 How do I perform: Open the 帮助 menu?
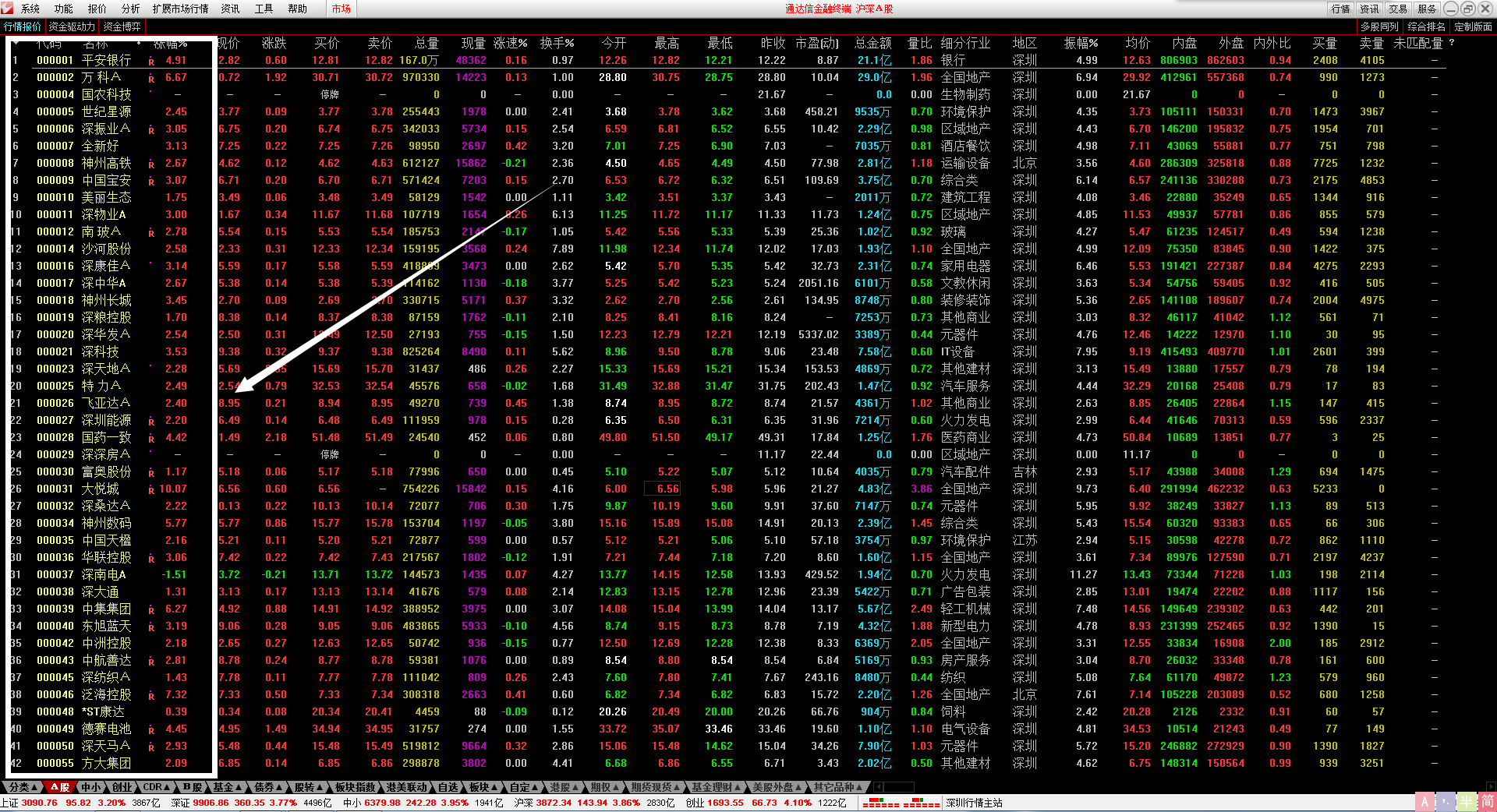point(298,9)
